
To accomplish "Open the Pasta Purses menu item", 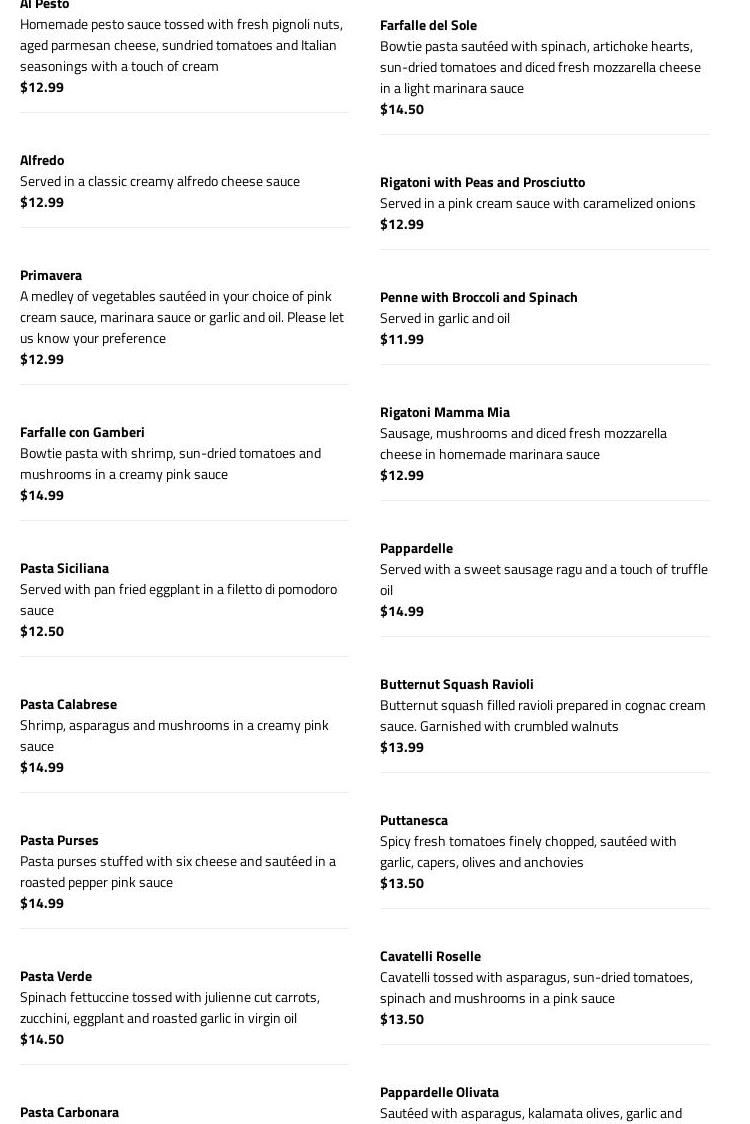I will (x=59, y=840).
